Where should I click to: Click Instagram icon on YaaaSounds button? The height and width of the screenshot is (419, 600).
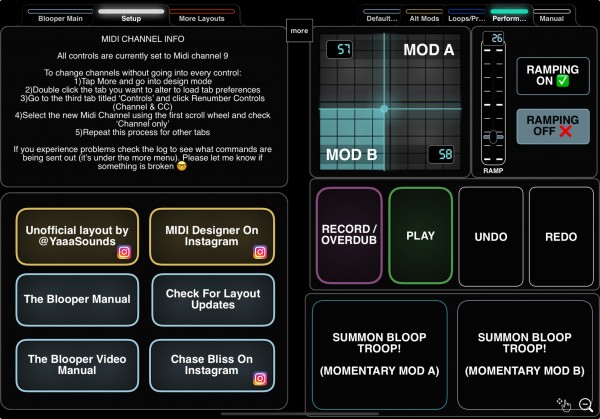point(124,252)
